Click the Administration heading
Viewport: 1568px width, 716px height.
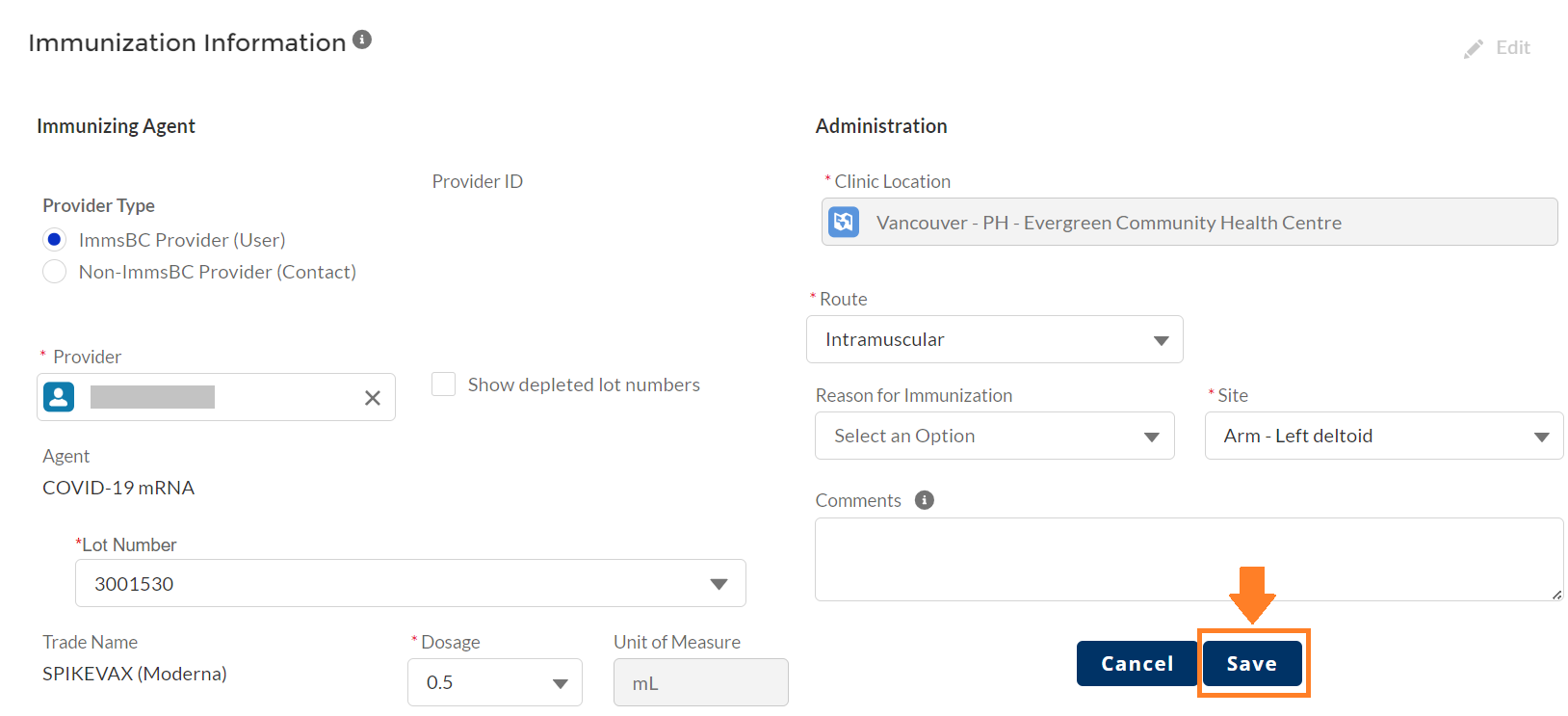click(x=881, y=126)
